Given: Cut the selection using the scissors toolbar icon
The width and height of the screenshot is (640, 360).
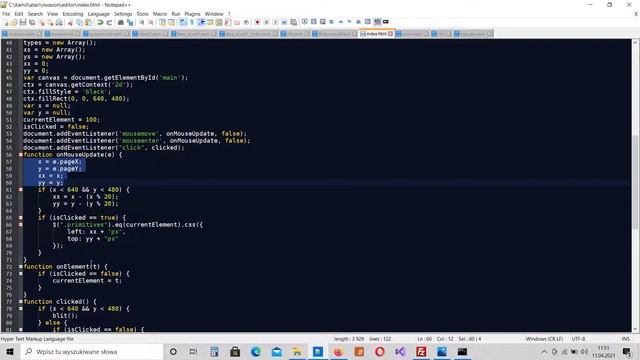Looking at the screenshot, I should coord(70,22).
